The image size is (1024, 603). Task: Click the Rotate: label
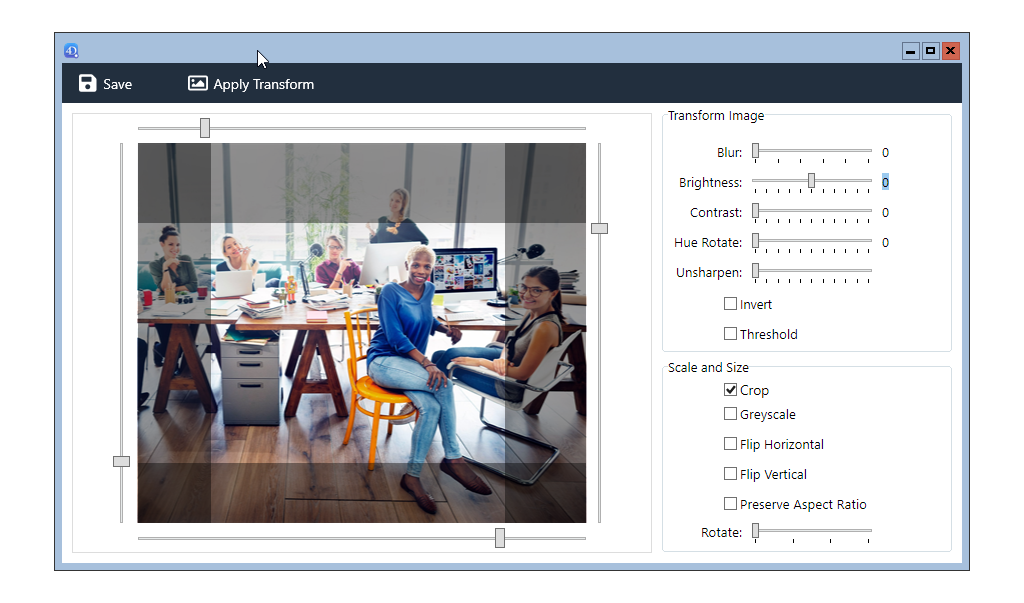(722, 532)
